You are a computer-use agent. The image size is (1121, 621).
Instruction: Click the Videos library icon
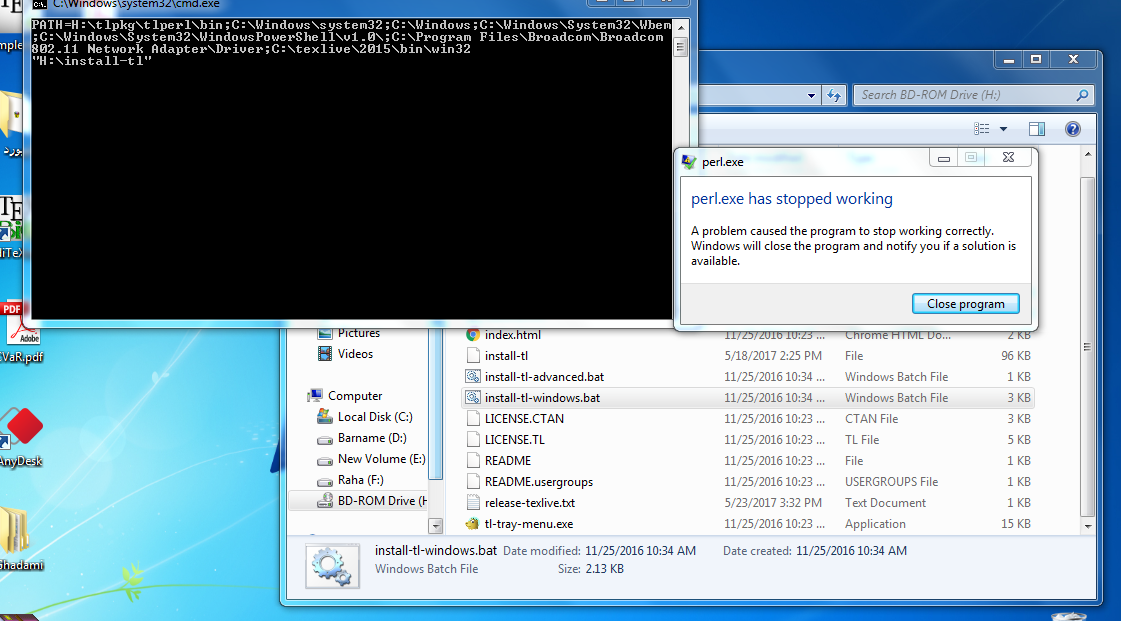[x=325, y=354]
